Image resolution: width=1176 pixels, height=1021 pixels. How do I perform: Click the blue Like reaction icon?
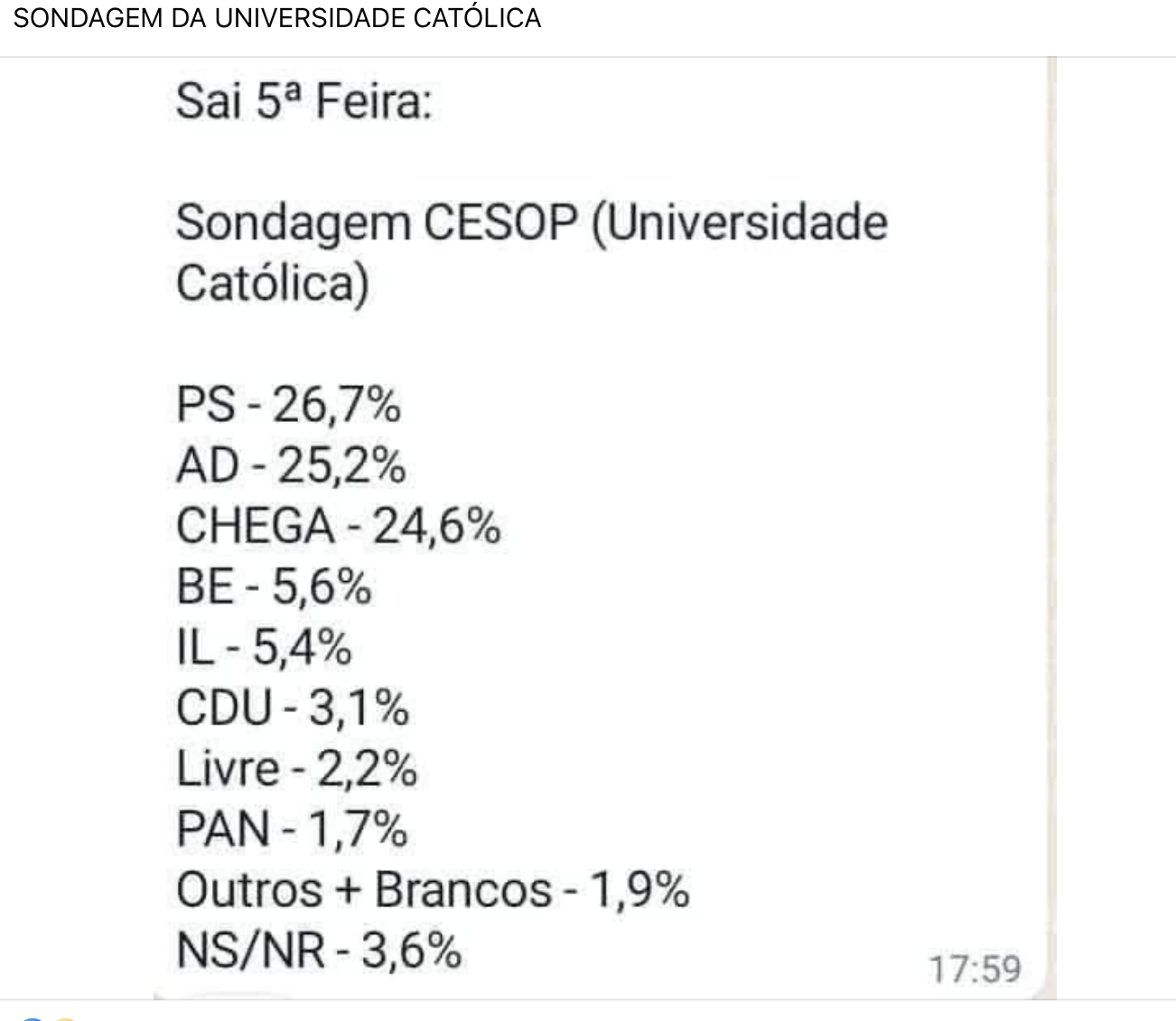click(x=32, y=1018)
